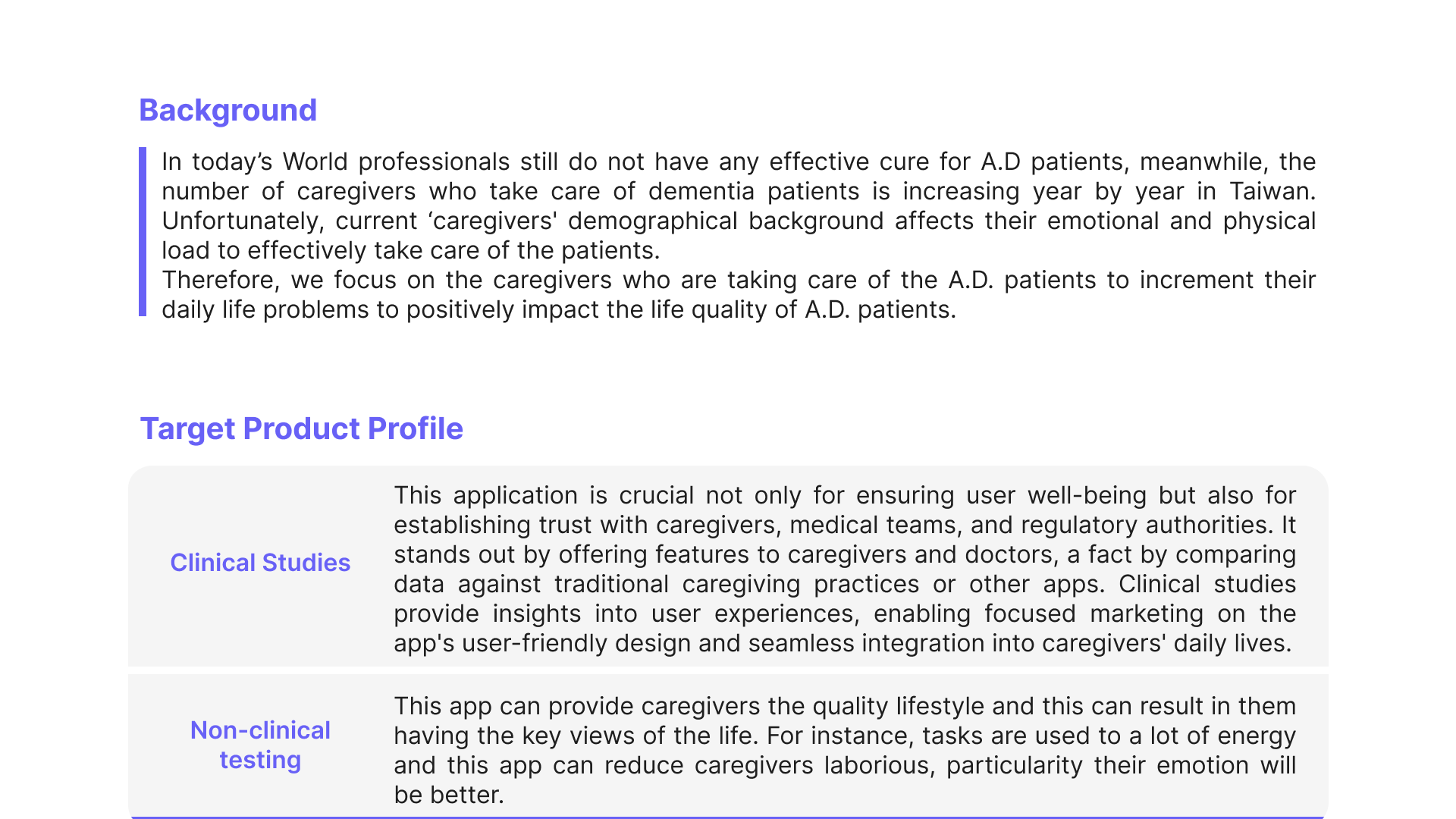This screenshot has height=819, width=1456.
Task: Click the line "This application is crucial not only"
Action: pos(844,496)
